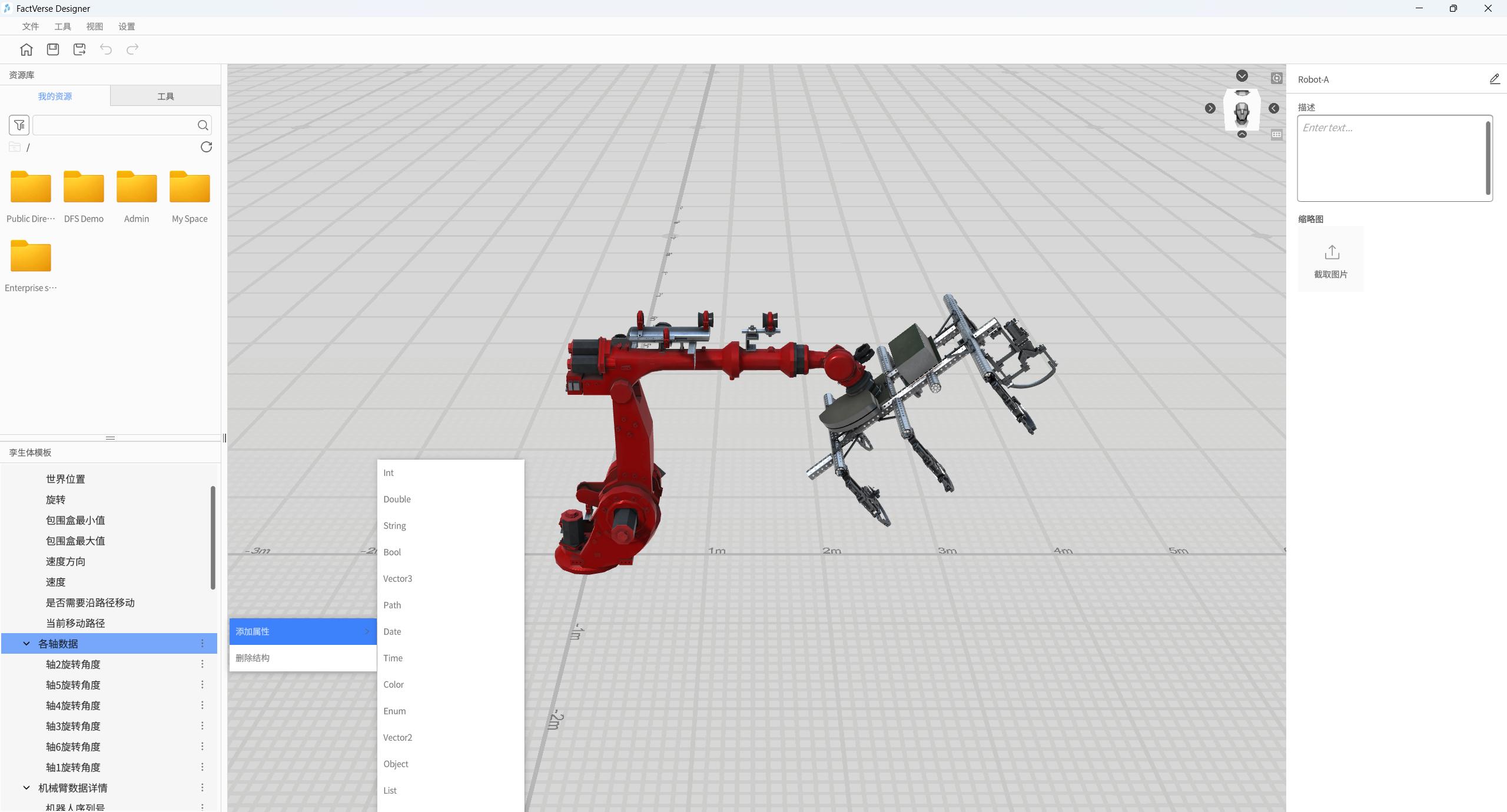Select Color property type
Screen dimensions: 1507x812
(450, 684)
